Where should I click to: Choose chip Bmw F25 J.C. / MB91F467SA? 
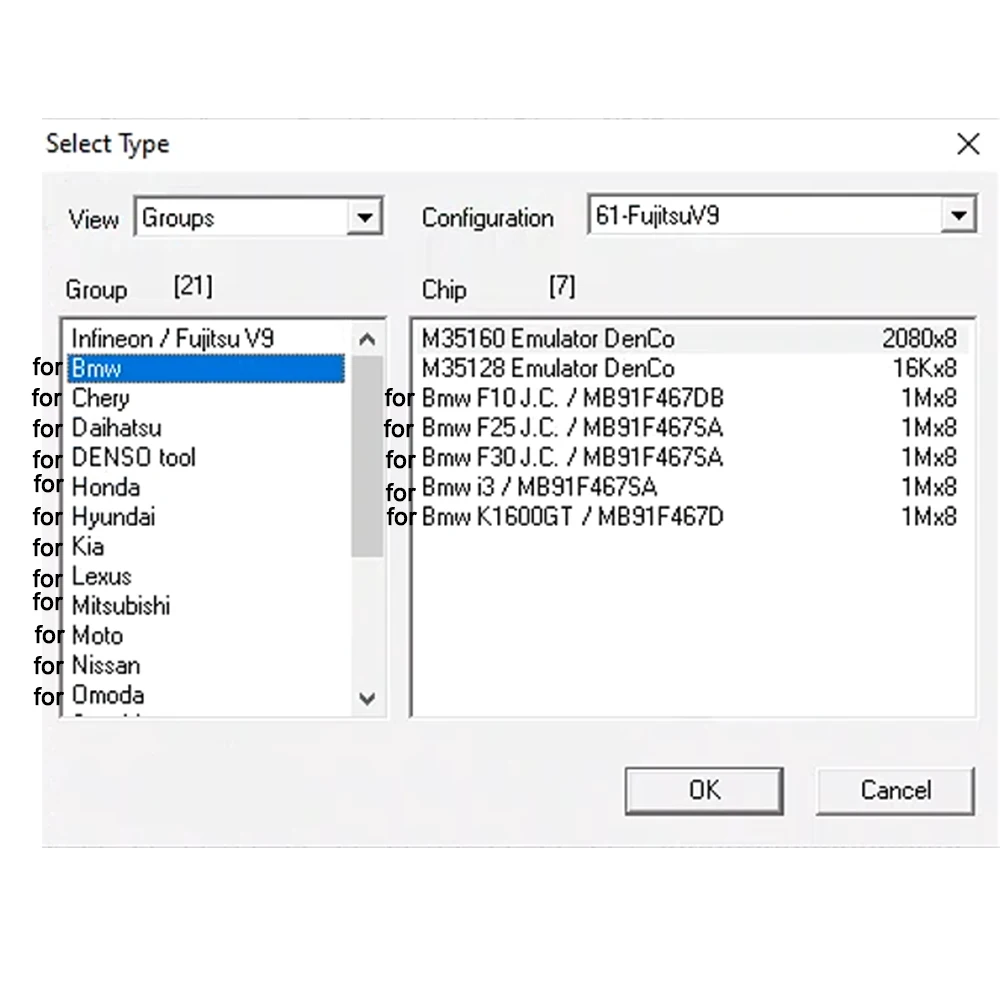pos(692,427)
